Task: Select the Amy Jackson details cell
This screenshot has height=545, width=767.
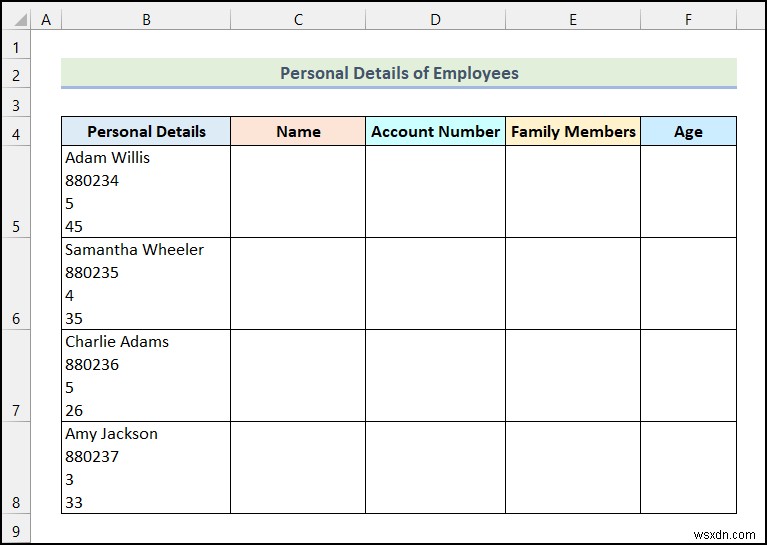Action: tap(146, 468)
